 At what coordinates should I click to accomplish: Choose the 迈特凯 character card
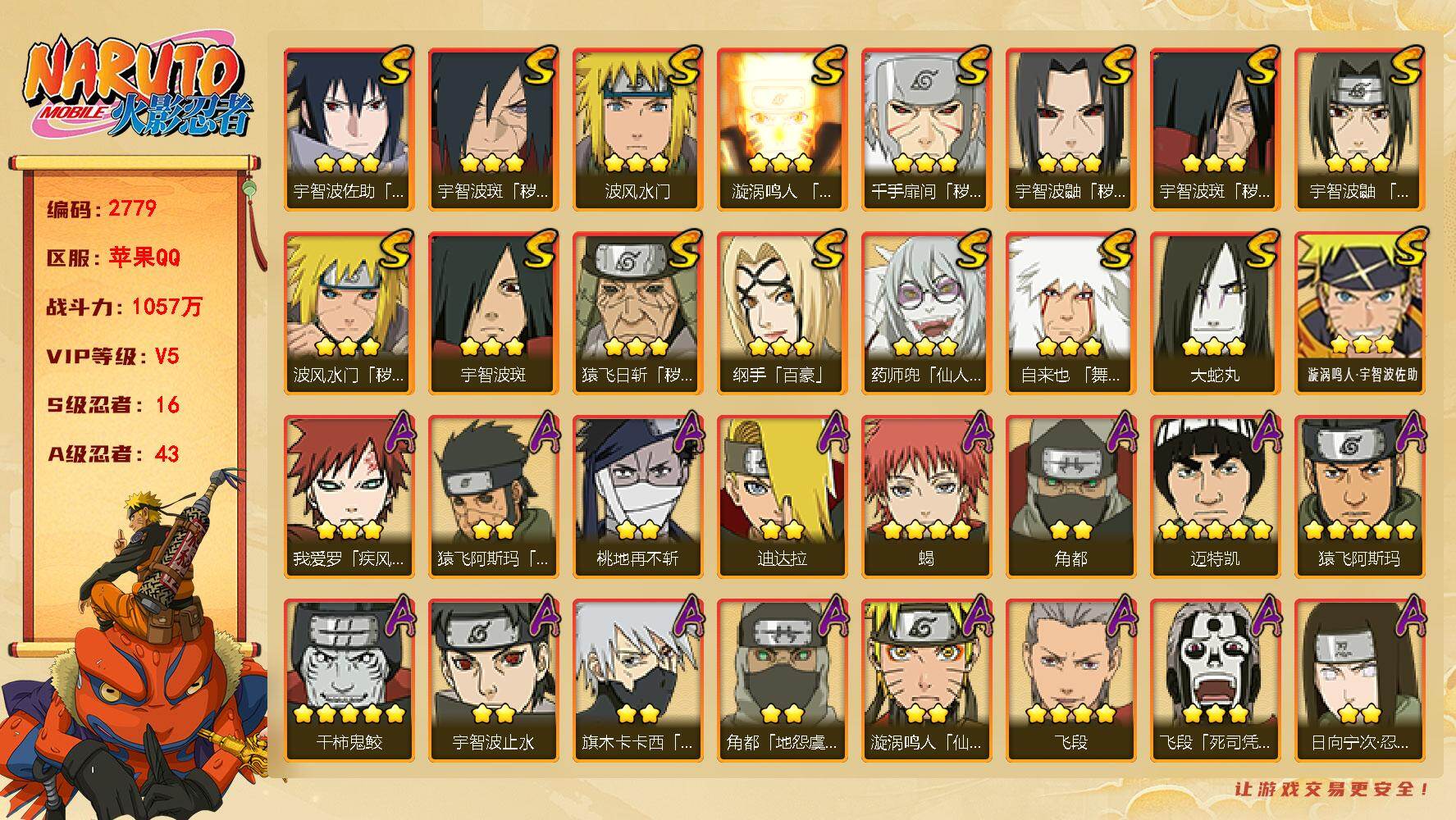pos(1215,497)
